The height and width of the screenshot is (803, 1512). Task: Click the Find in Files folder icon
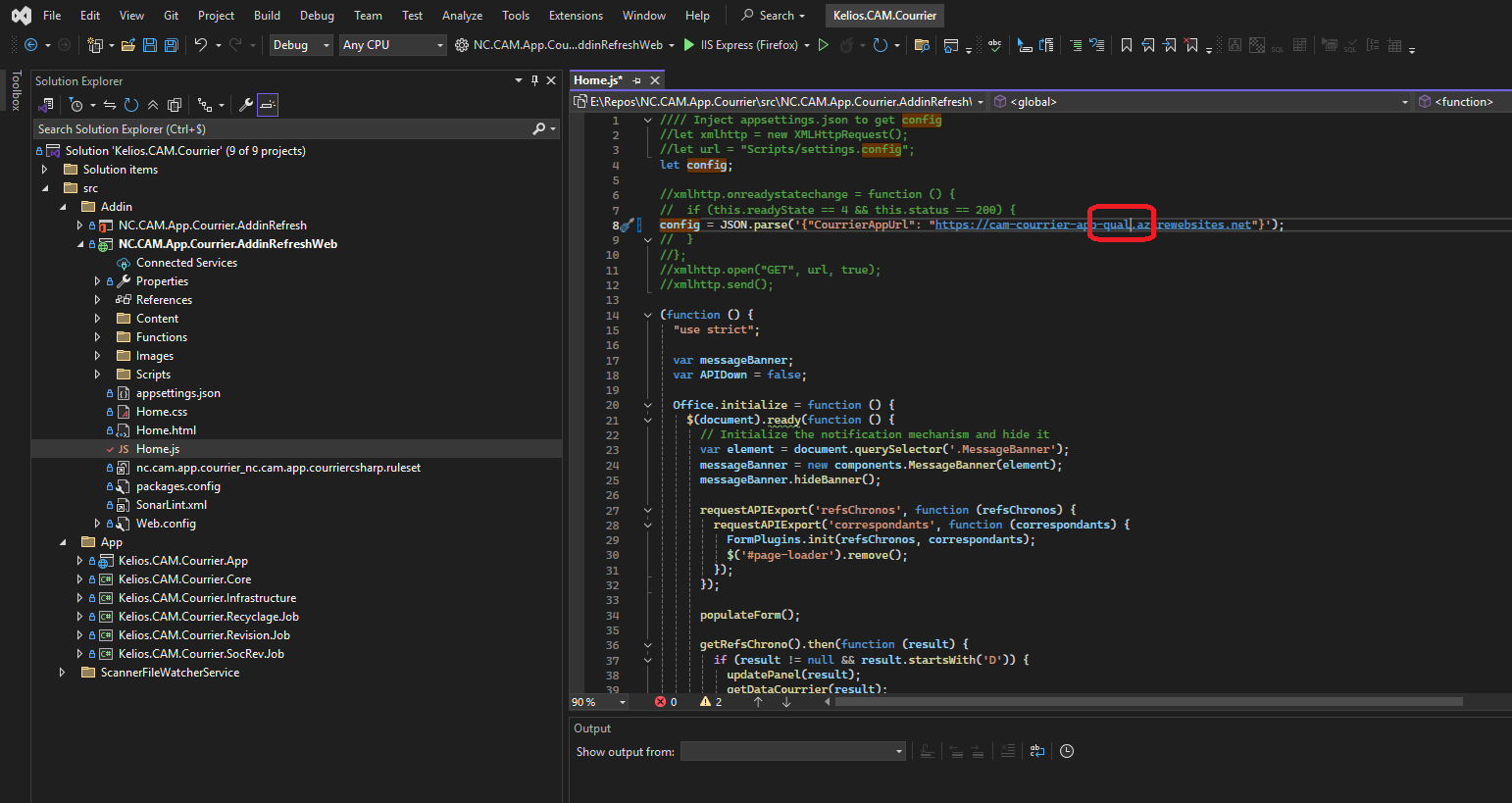[921, 45]
